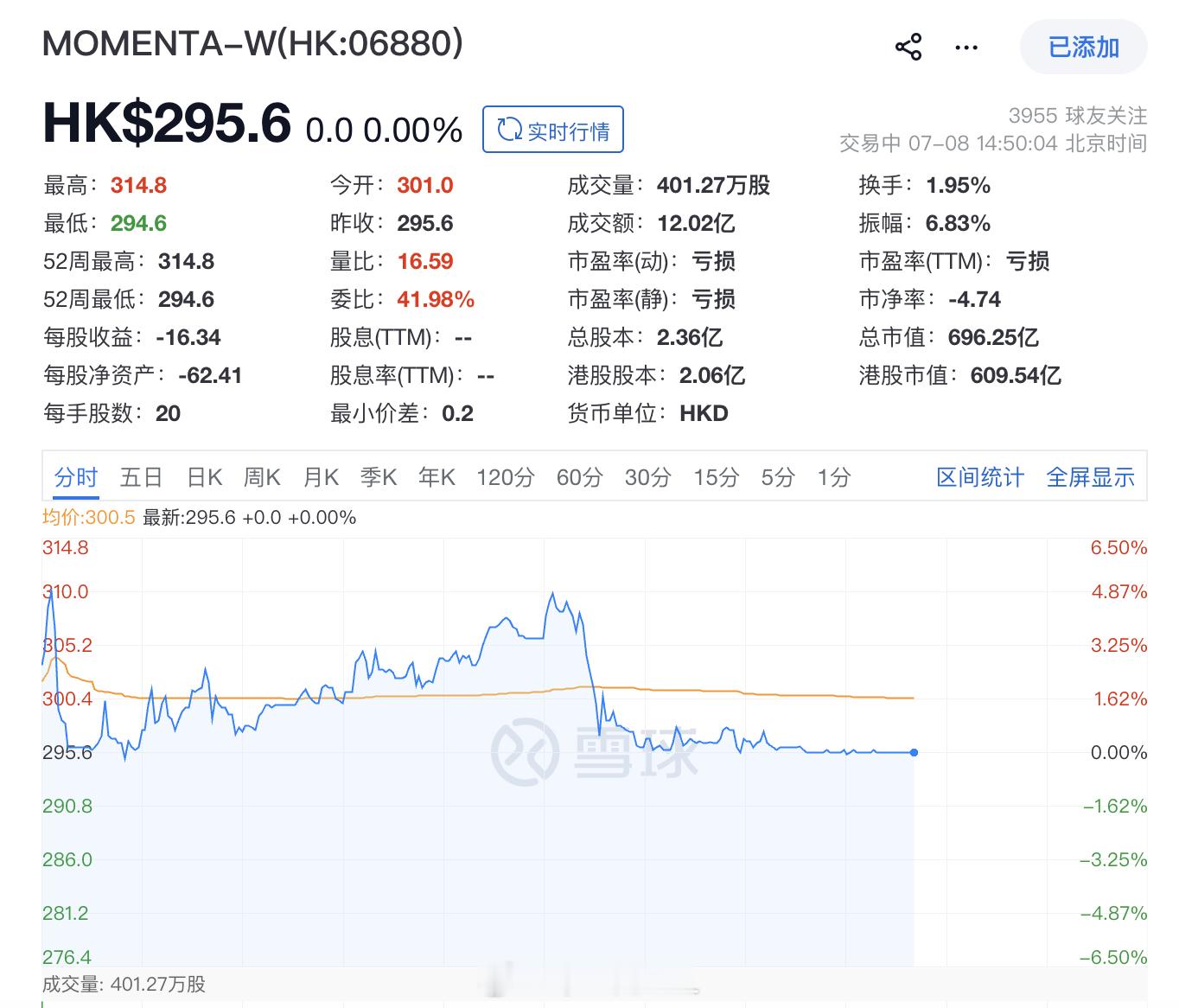This screenshot has width=1179, height=1008.
Task: Click the 最新:295.6 label above chart
Action: [188, 517]
